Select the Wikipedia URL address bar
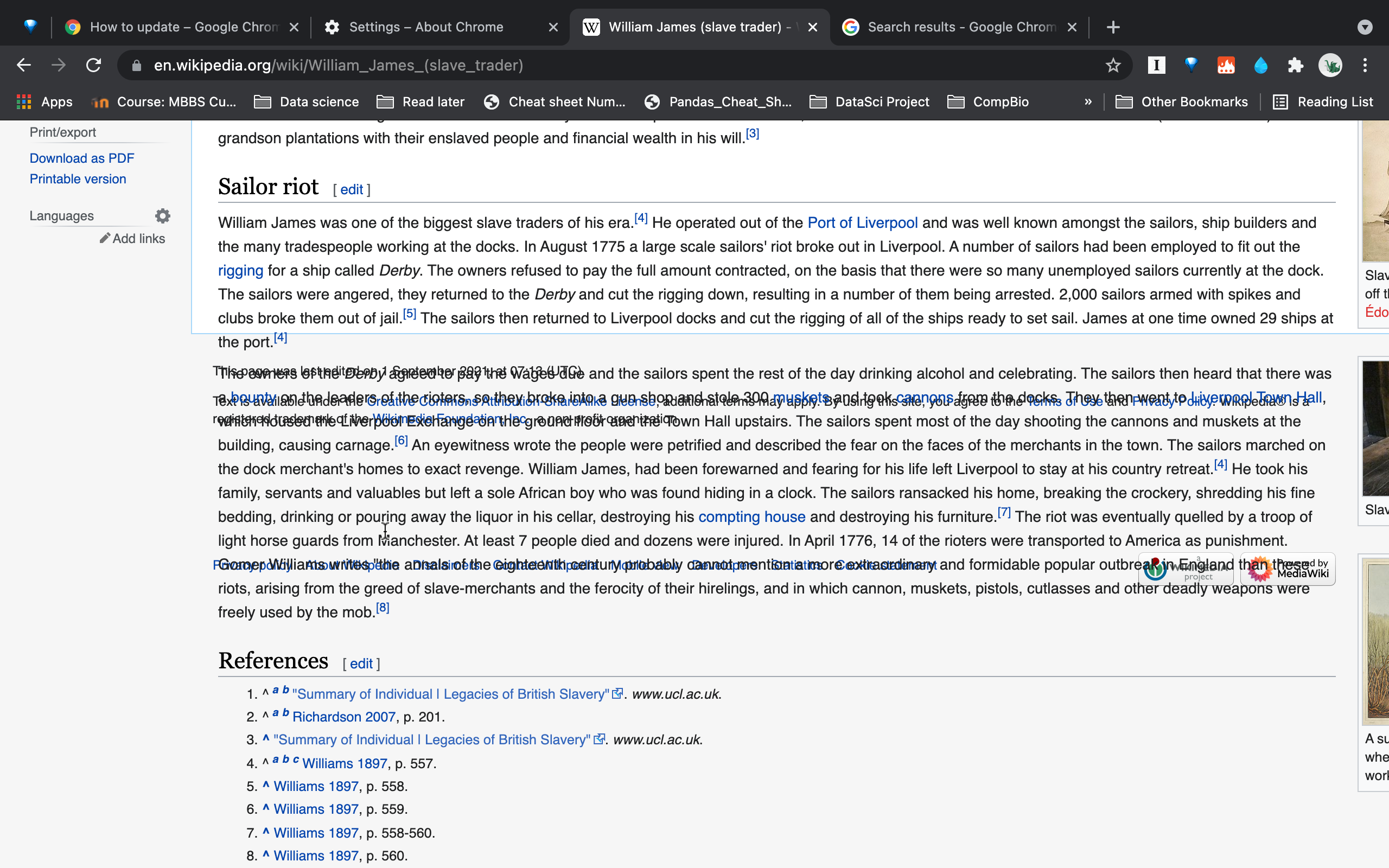Viewport: 1389px width, 868px height. pyautogui.click(x=338, y=65)
